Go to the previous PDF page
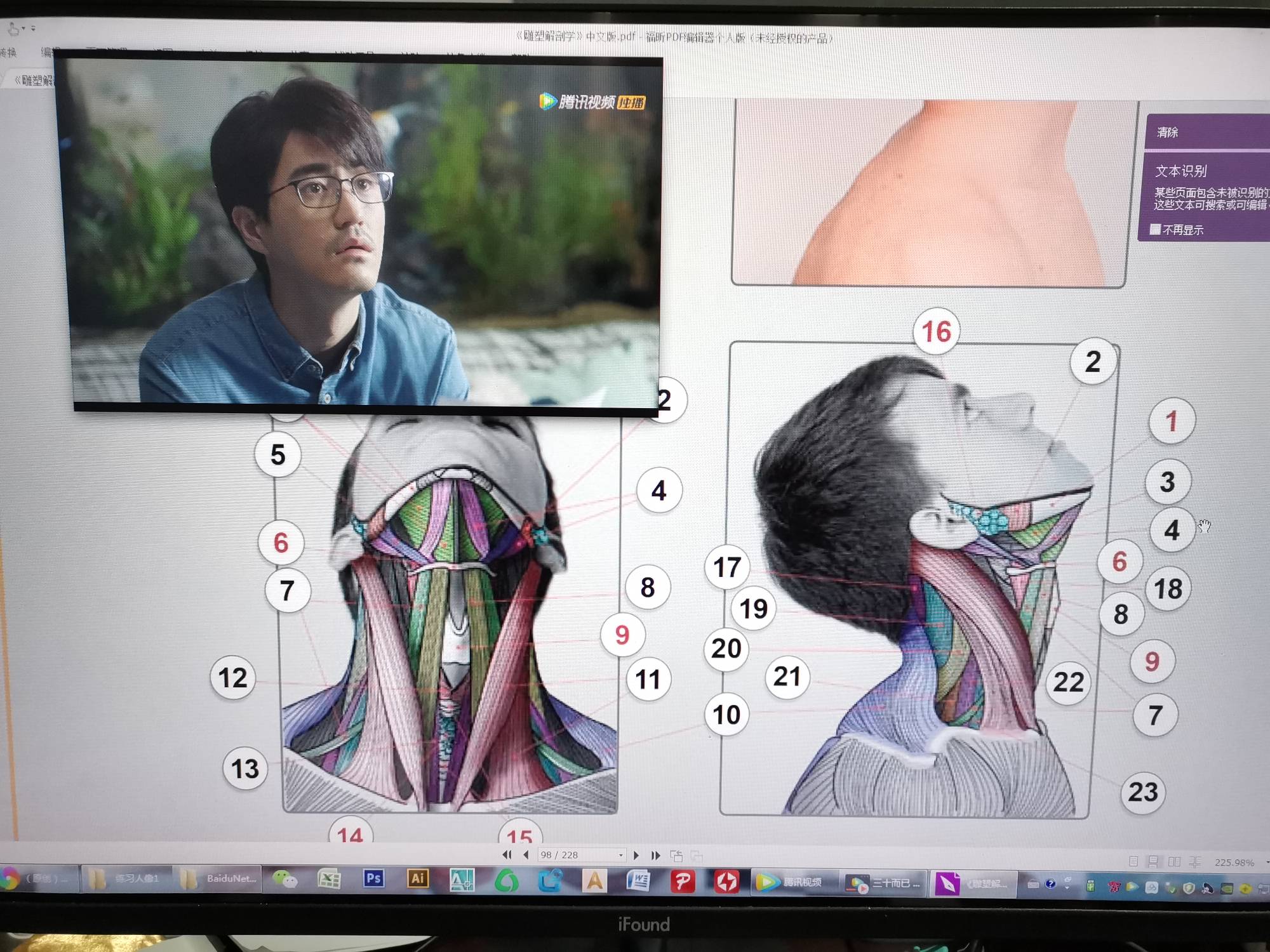This screenshot has width=1270, height=952. 526,855
